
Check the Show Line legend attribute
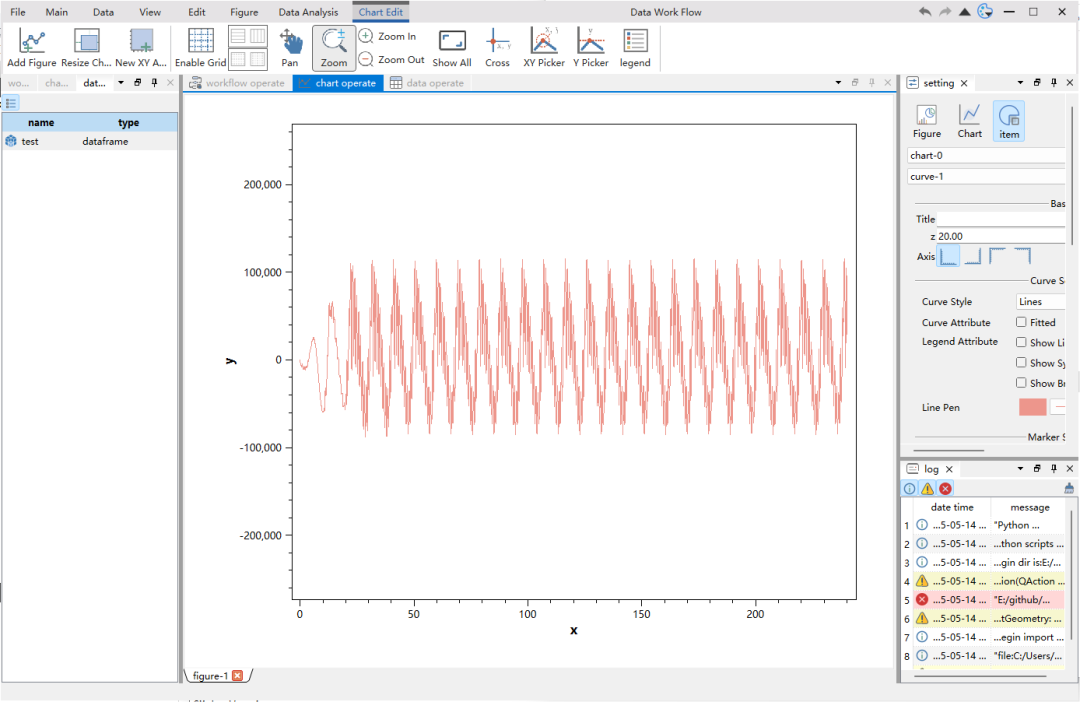click(1021, 342)
